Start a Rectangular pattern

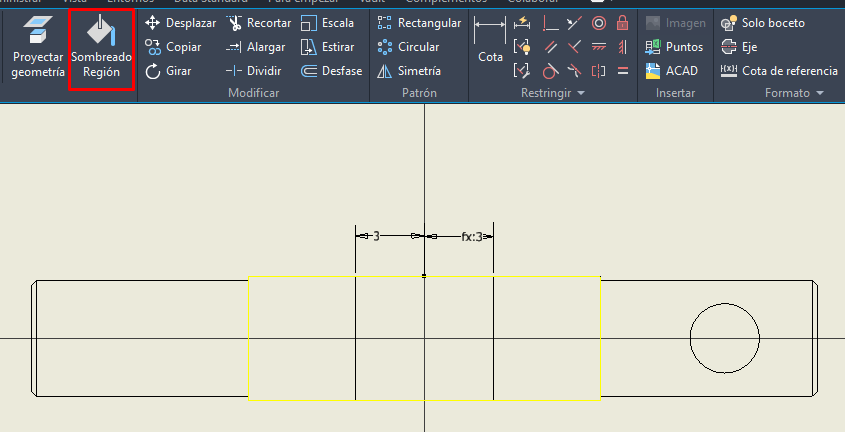point(419,23)
